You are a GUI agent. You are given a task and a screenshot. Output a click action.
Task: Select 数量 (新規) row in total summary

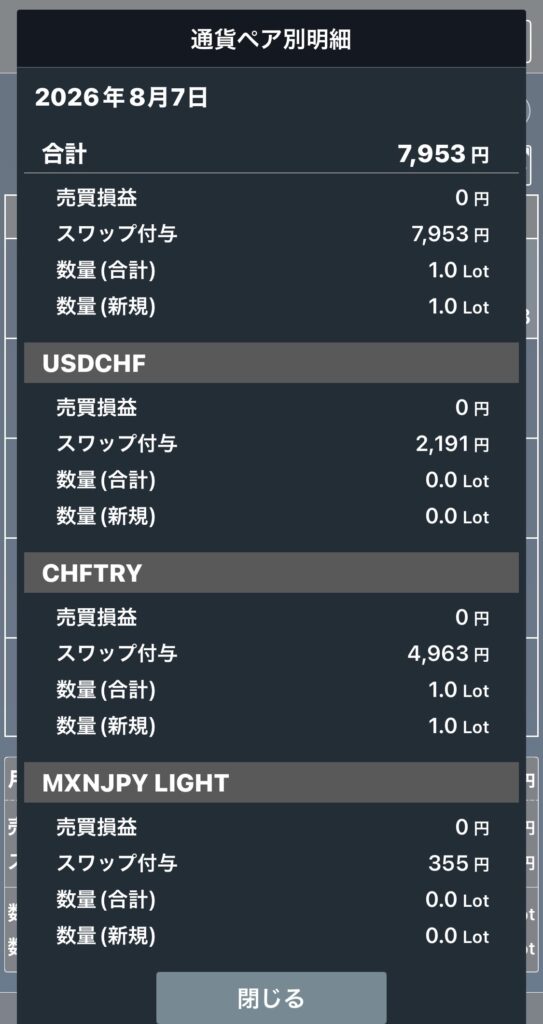tap(271, 307)
